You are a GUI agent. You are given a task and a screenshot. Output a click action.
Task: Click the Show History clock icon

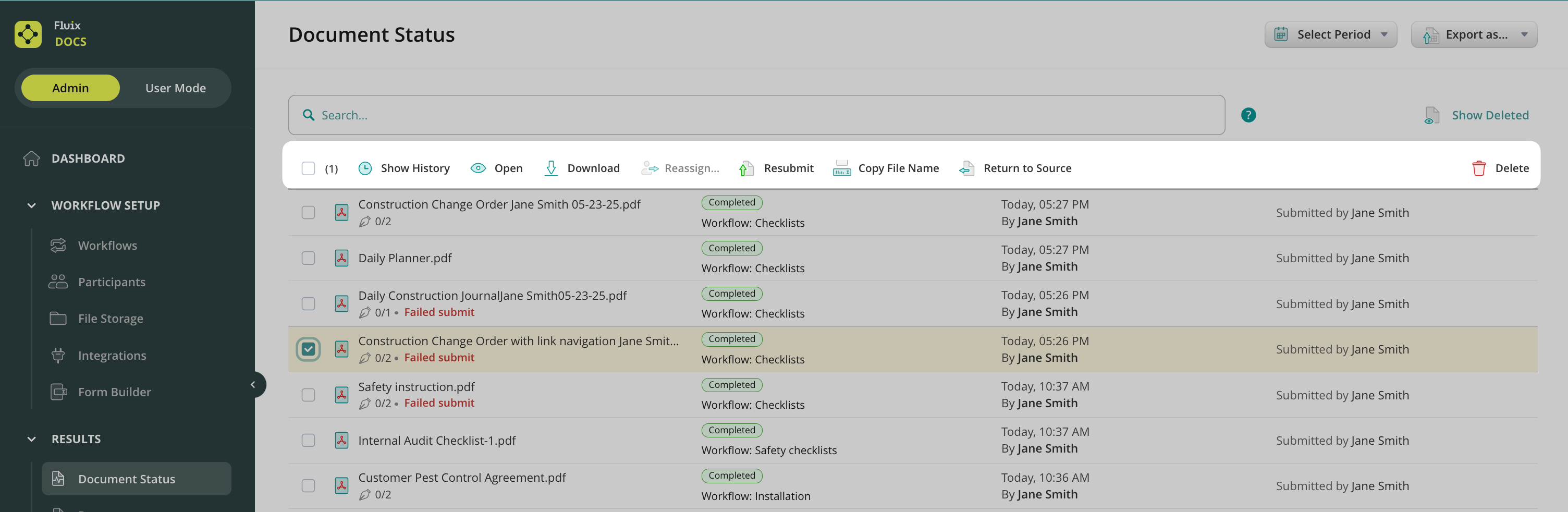point(364,168)
